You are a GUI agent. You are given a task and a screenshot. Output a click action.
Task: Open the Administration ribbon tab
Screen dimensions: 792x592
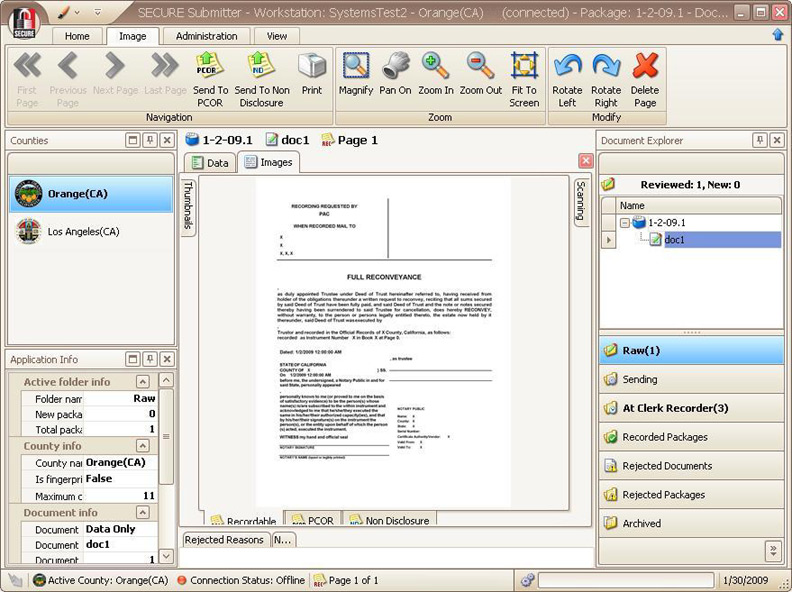click(206, 36)
